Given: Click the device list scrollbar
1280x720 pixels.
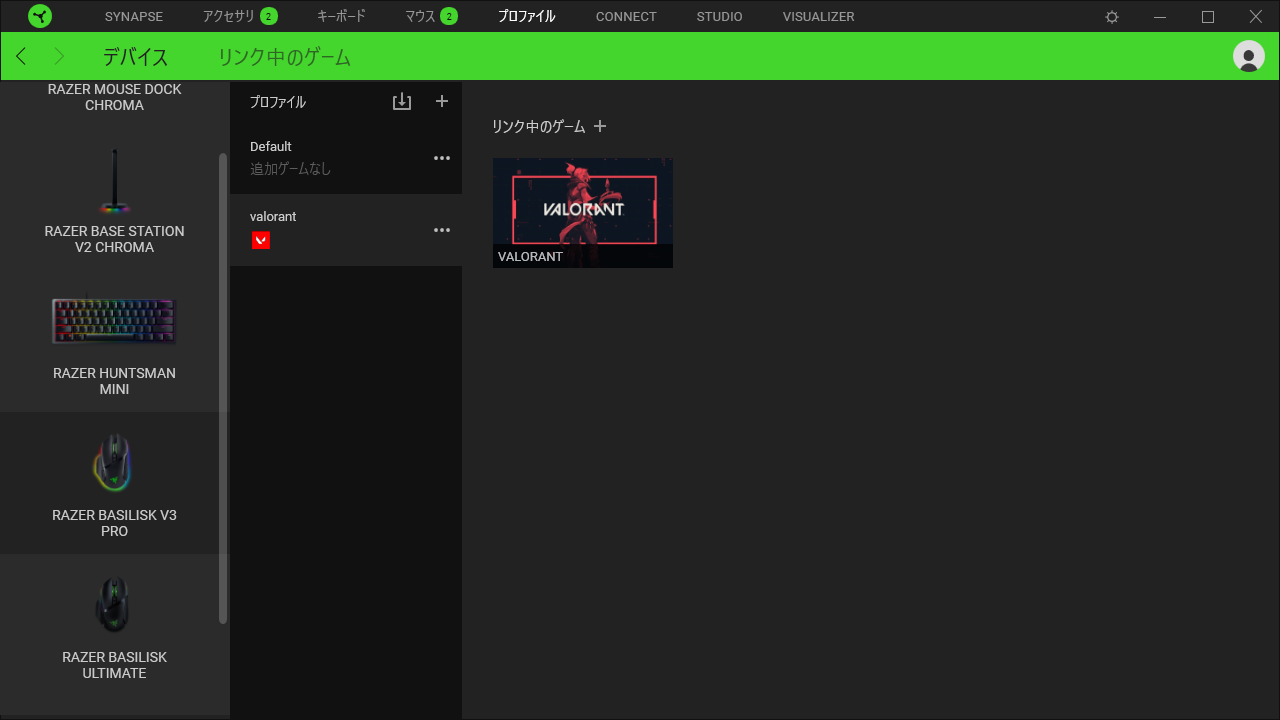Looking at the screenshot, I should pos(223,388).
